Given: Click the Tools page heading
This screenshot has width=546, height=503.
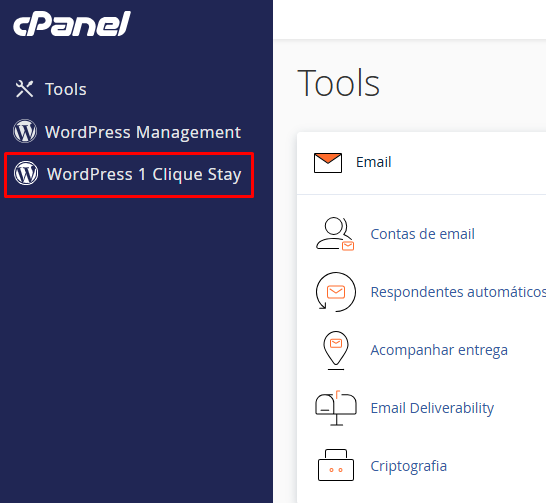Looking at the screenshot, I should coord(338,83).
